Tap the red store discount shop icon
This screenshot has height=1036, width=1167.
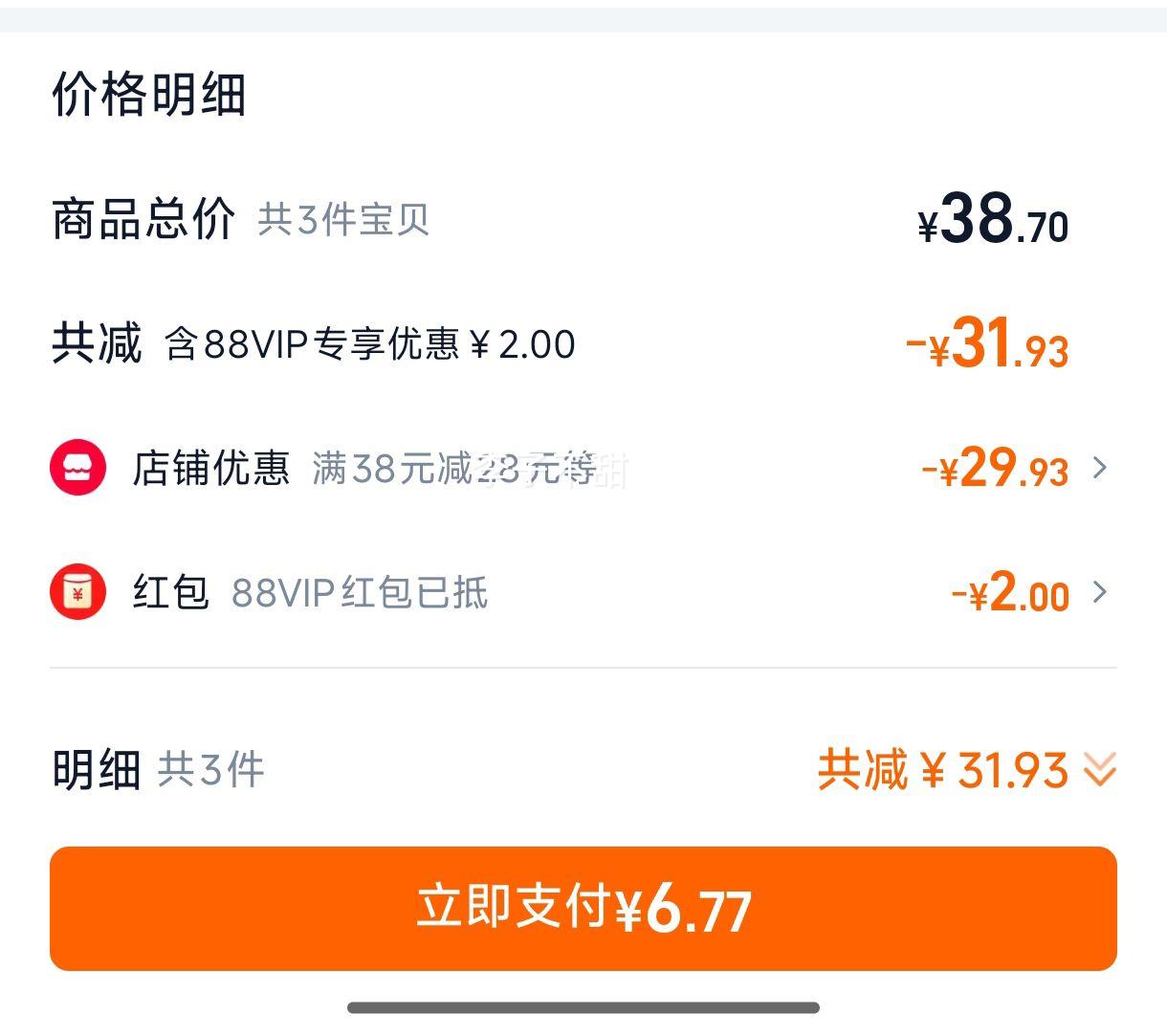77,468
